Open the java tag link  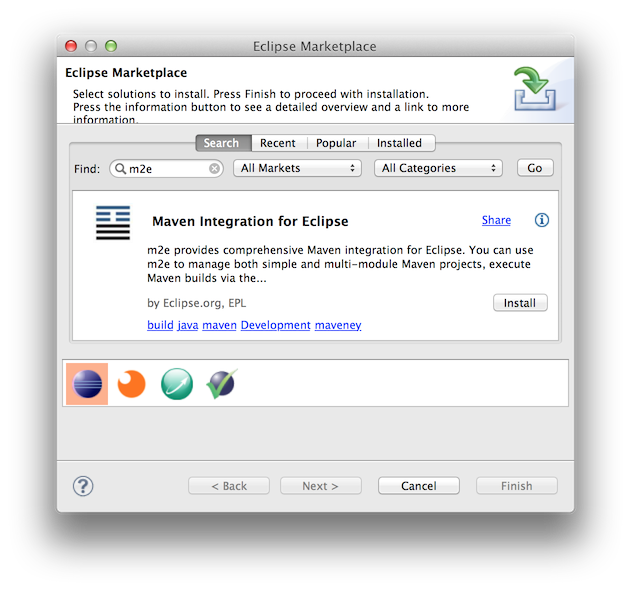coord(188,325)
